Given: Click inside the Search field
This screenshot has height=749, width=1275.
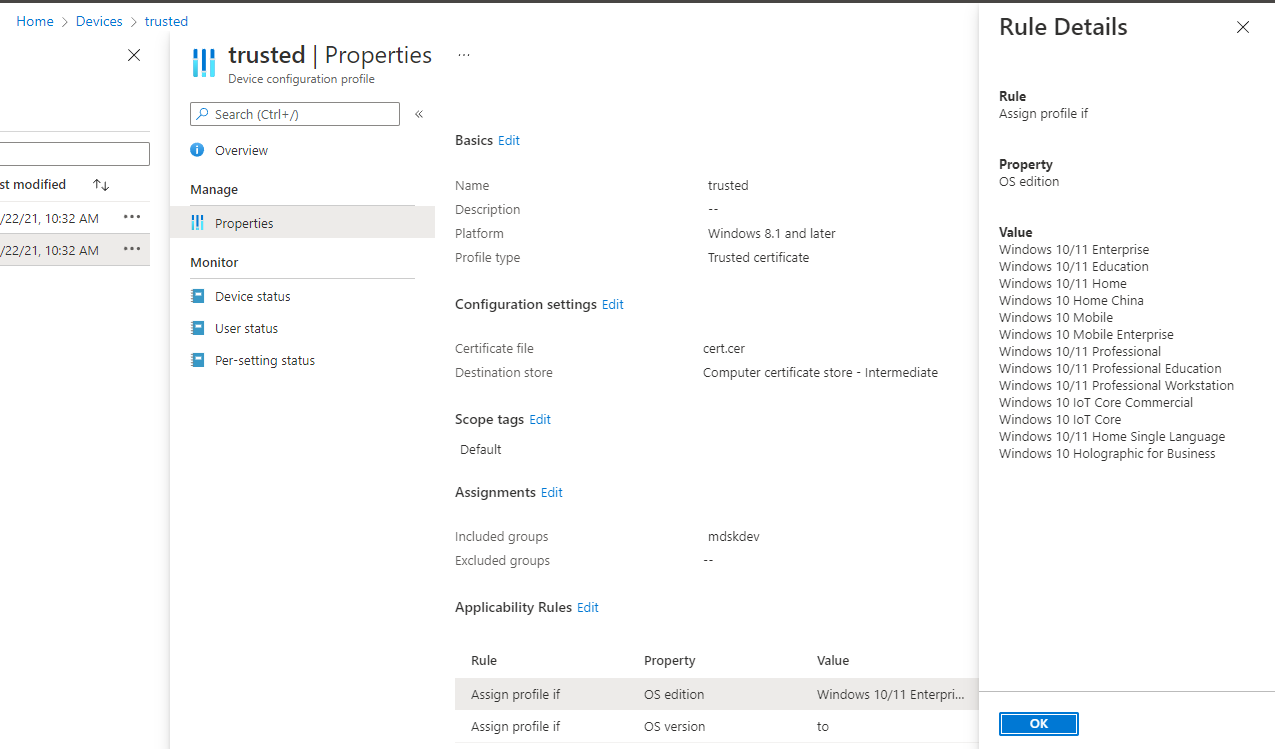Looking at the screenshot, I should [295, 114].
